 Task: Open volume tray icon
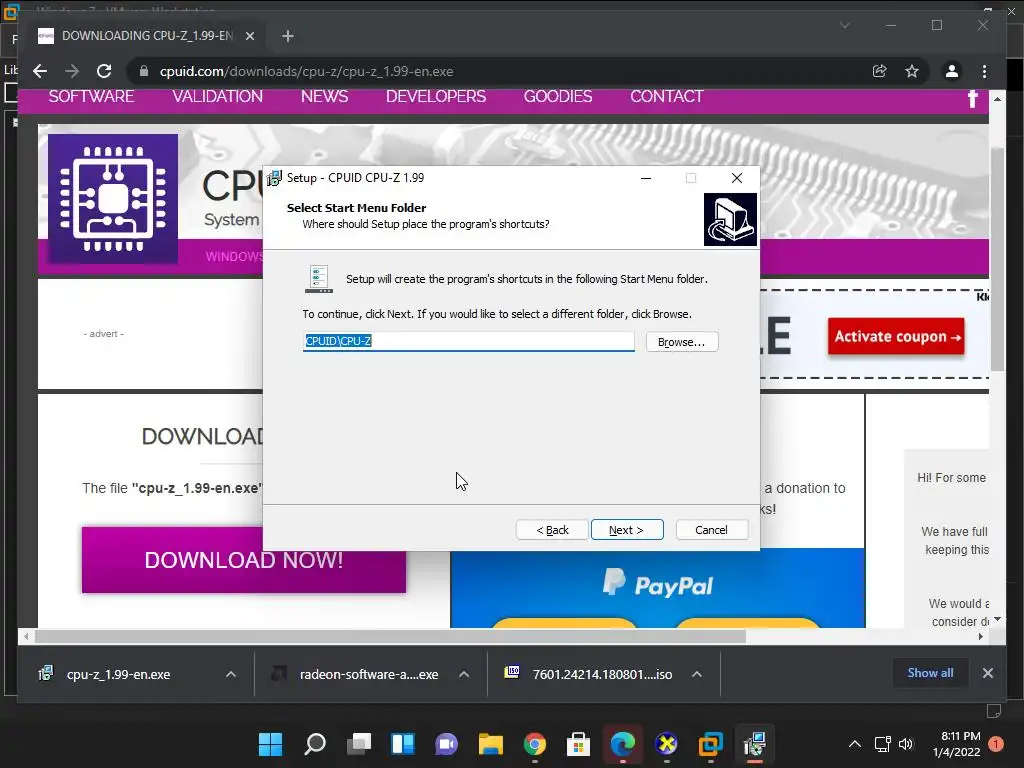906,744
